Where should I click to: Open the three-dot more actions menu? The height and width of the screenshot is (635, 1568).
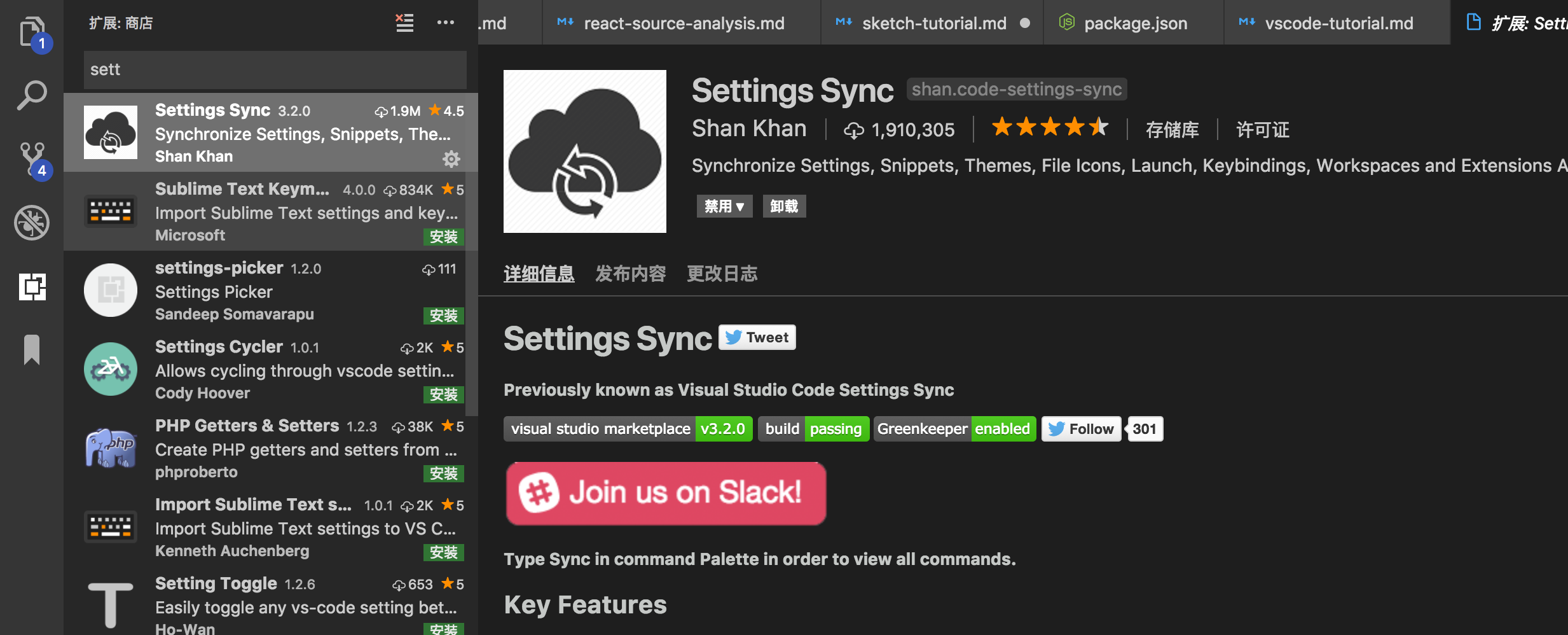(x=446, y=23)
